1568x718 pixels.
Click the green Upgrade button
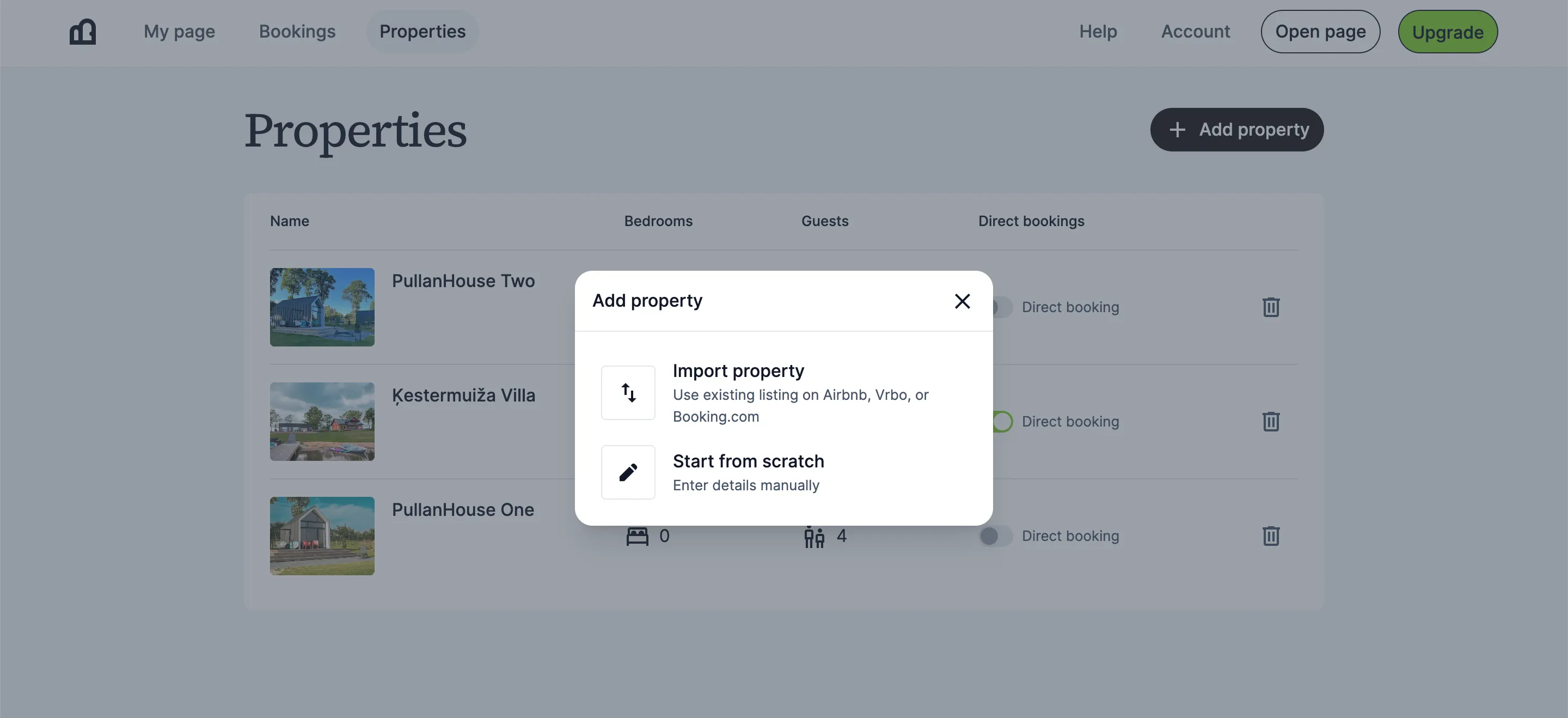1448,32
